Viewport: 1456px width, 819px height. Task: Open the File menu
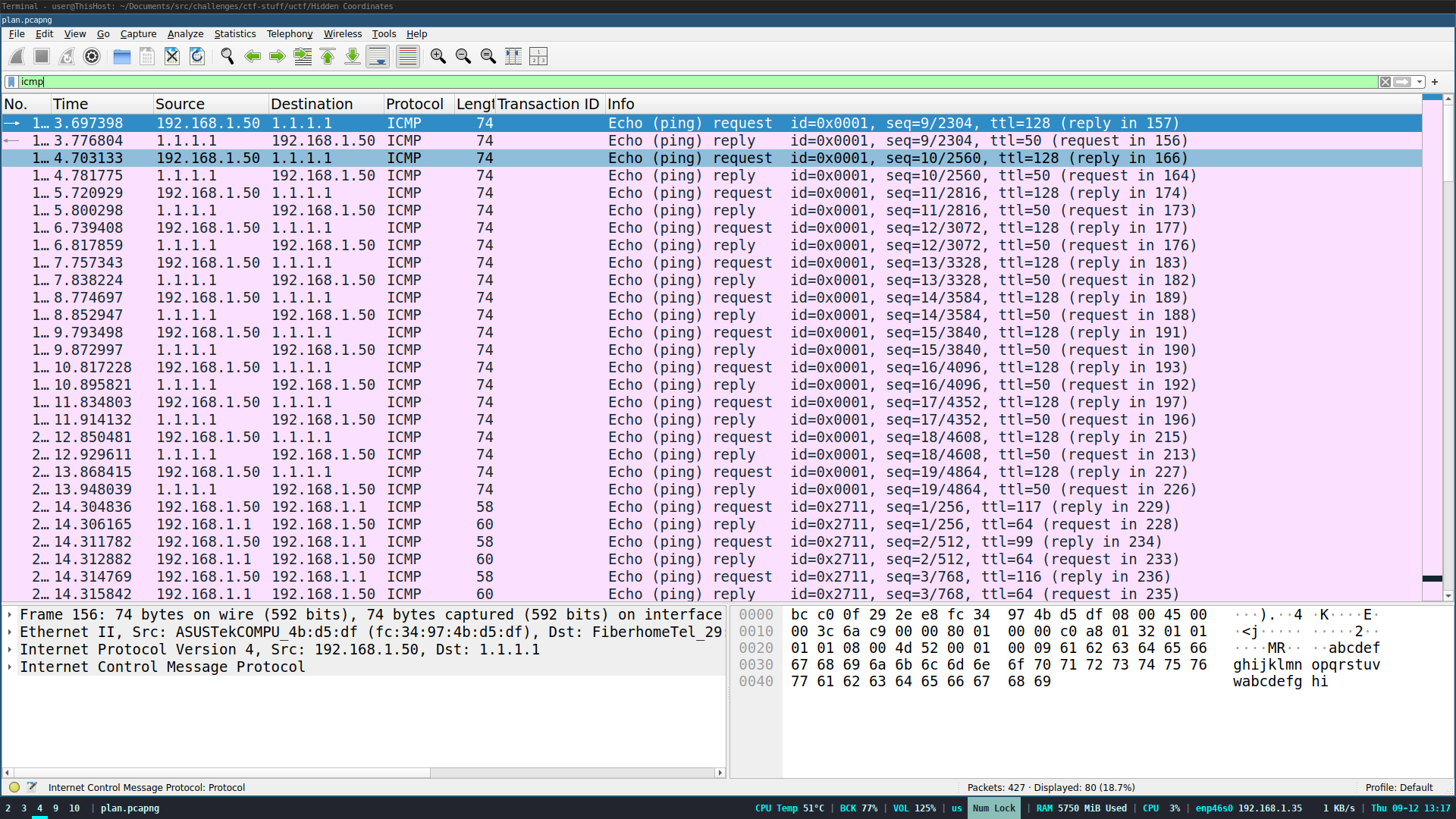[x=17, y=34]
